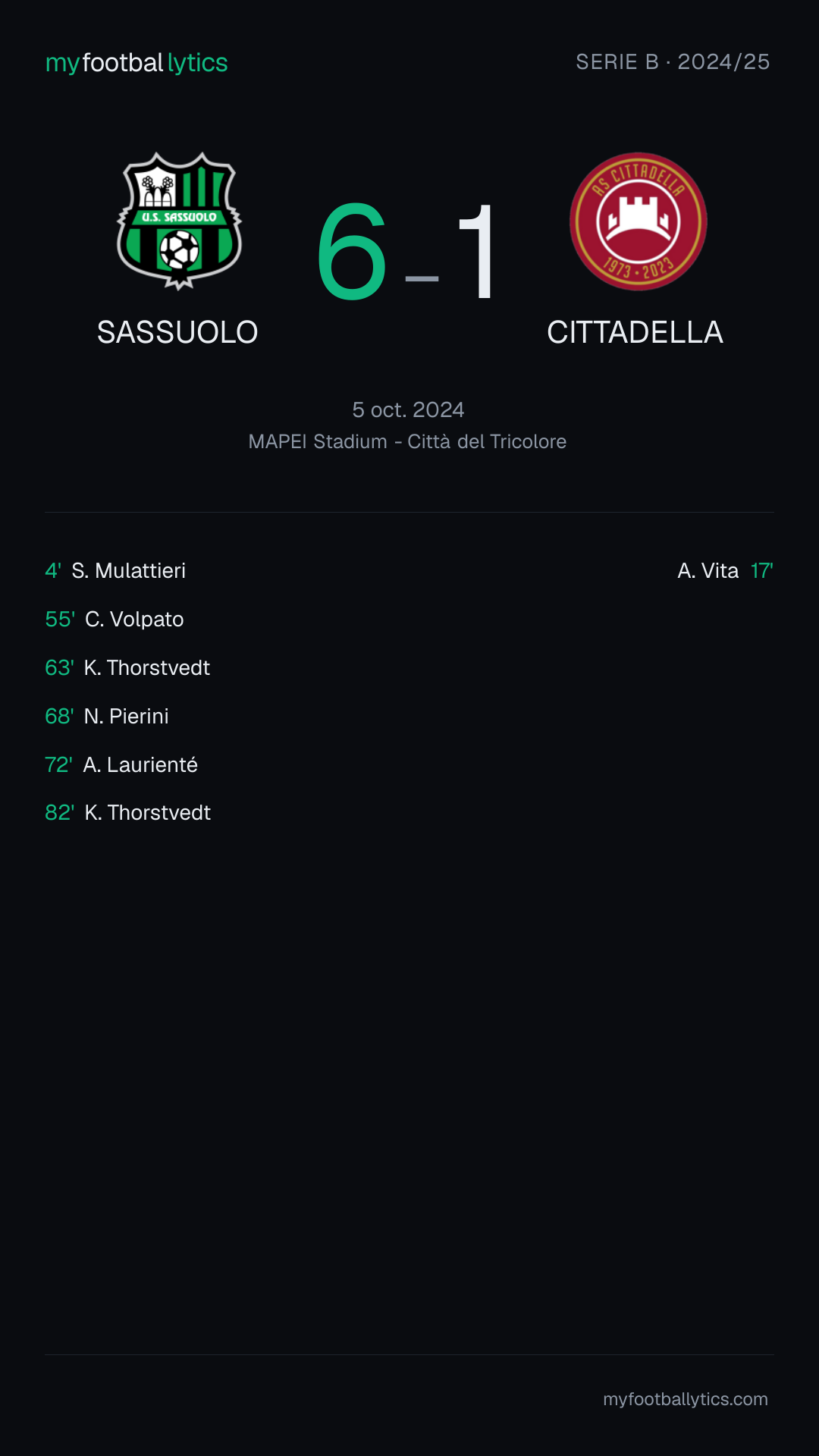Open the myfootballytics.com footer link

(686, 1399)
